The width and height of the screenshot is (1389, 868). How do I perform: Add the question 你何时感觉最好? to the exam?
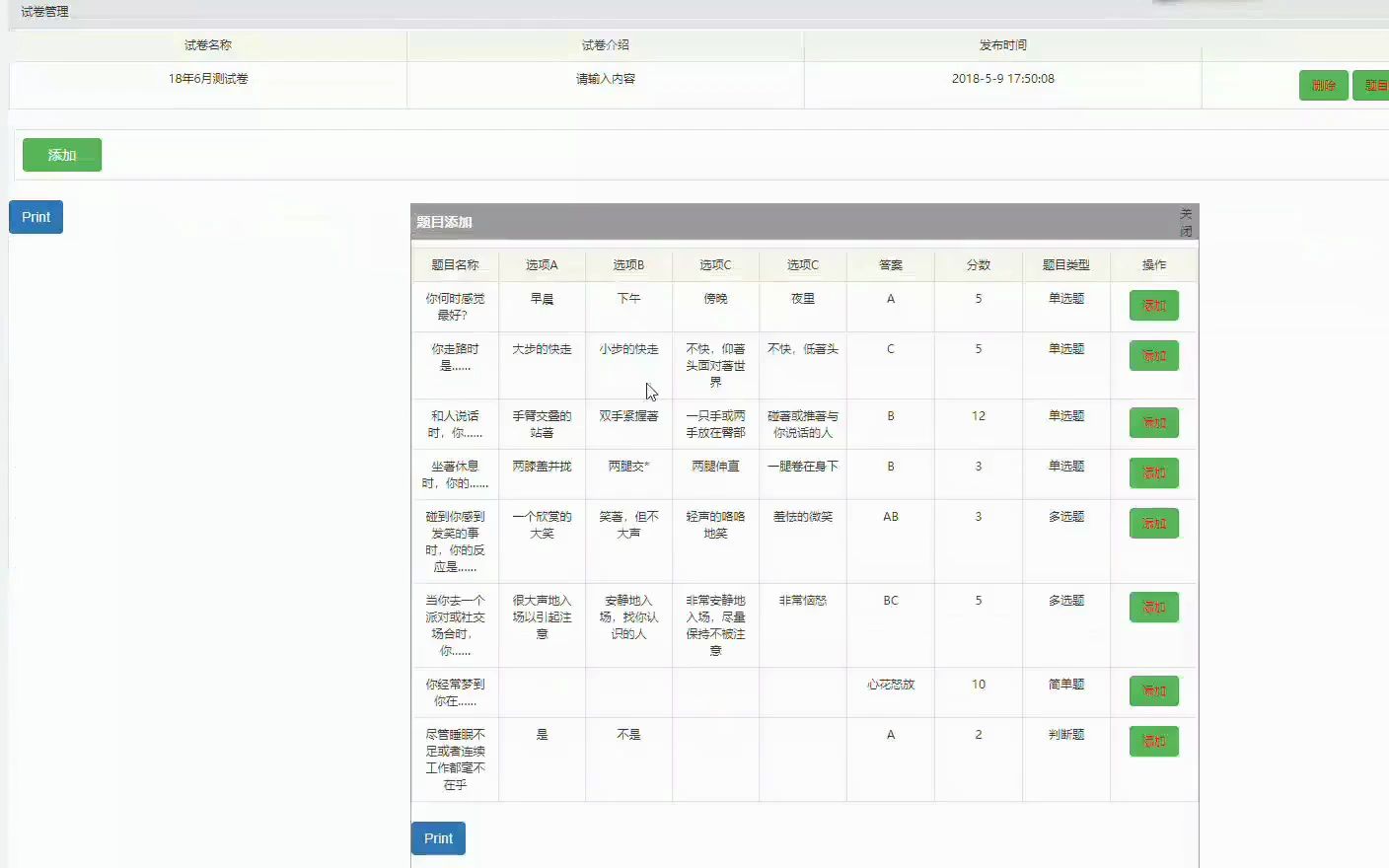tap(1153, 306)
